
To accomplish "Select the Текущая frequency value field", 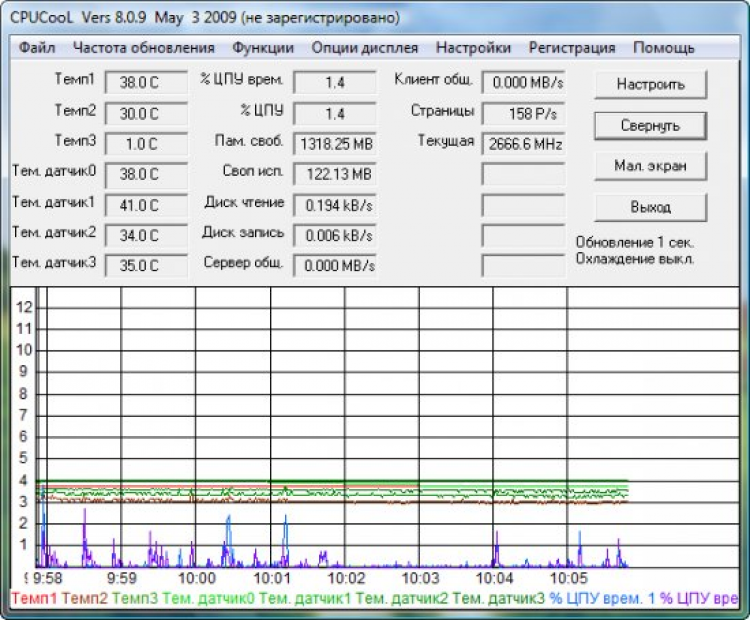I will (523, 144).
